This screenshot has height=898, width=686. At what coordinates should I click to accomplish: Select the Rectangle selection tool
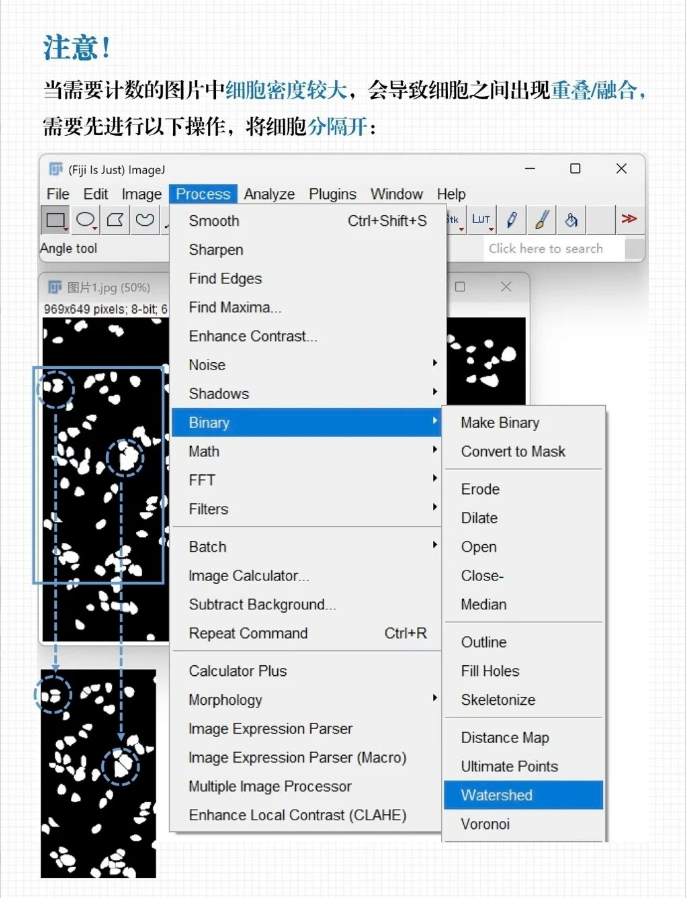[x=56, y=220]
